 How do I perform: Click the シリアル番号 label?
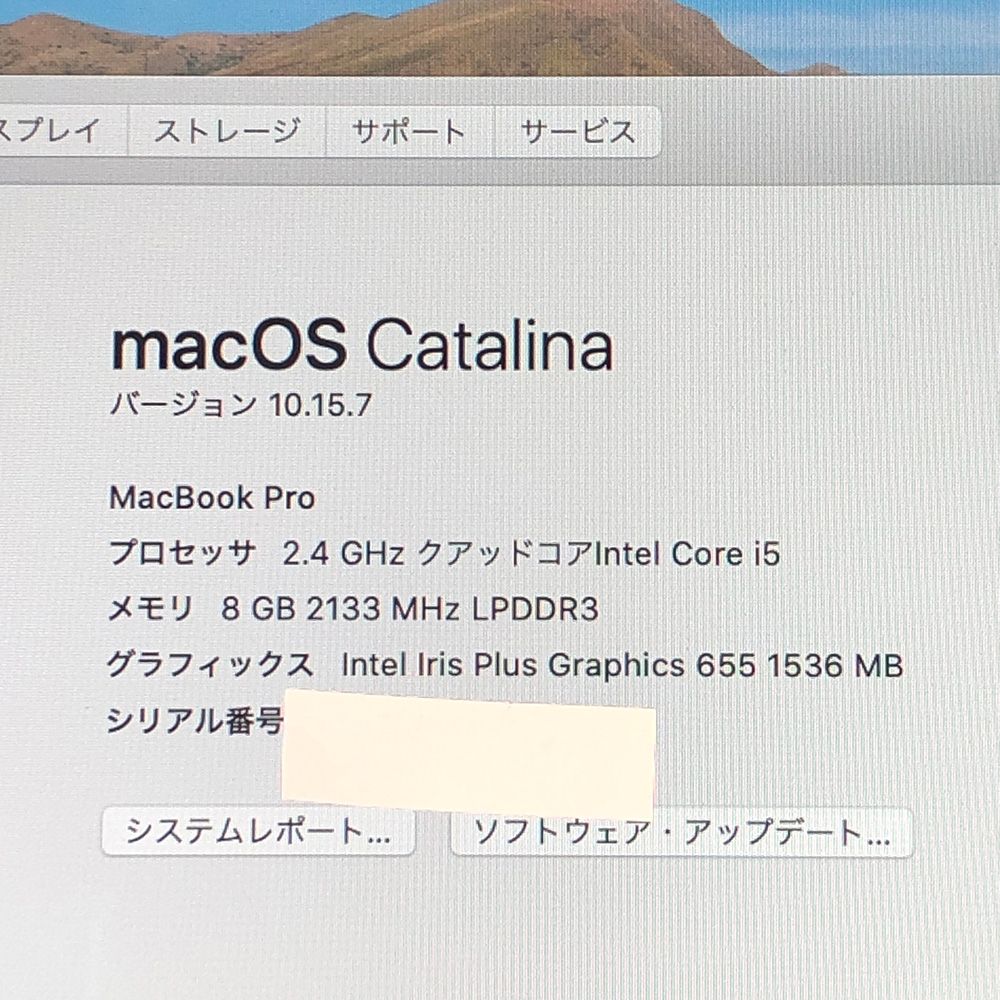coord(195,721)
